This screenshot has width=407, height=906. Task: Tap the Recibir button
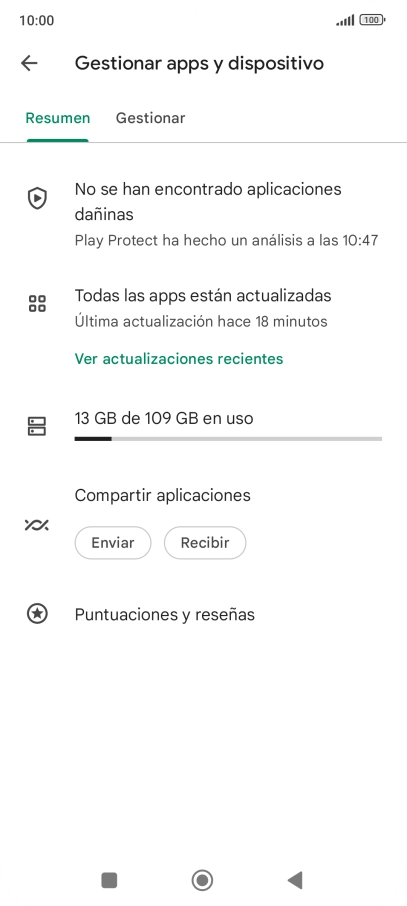[x=205, y=543]
